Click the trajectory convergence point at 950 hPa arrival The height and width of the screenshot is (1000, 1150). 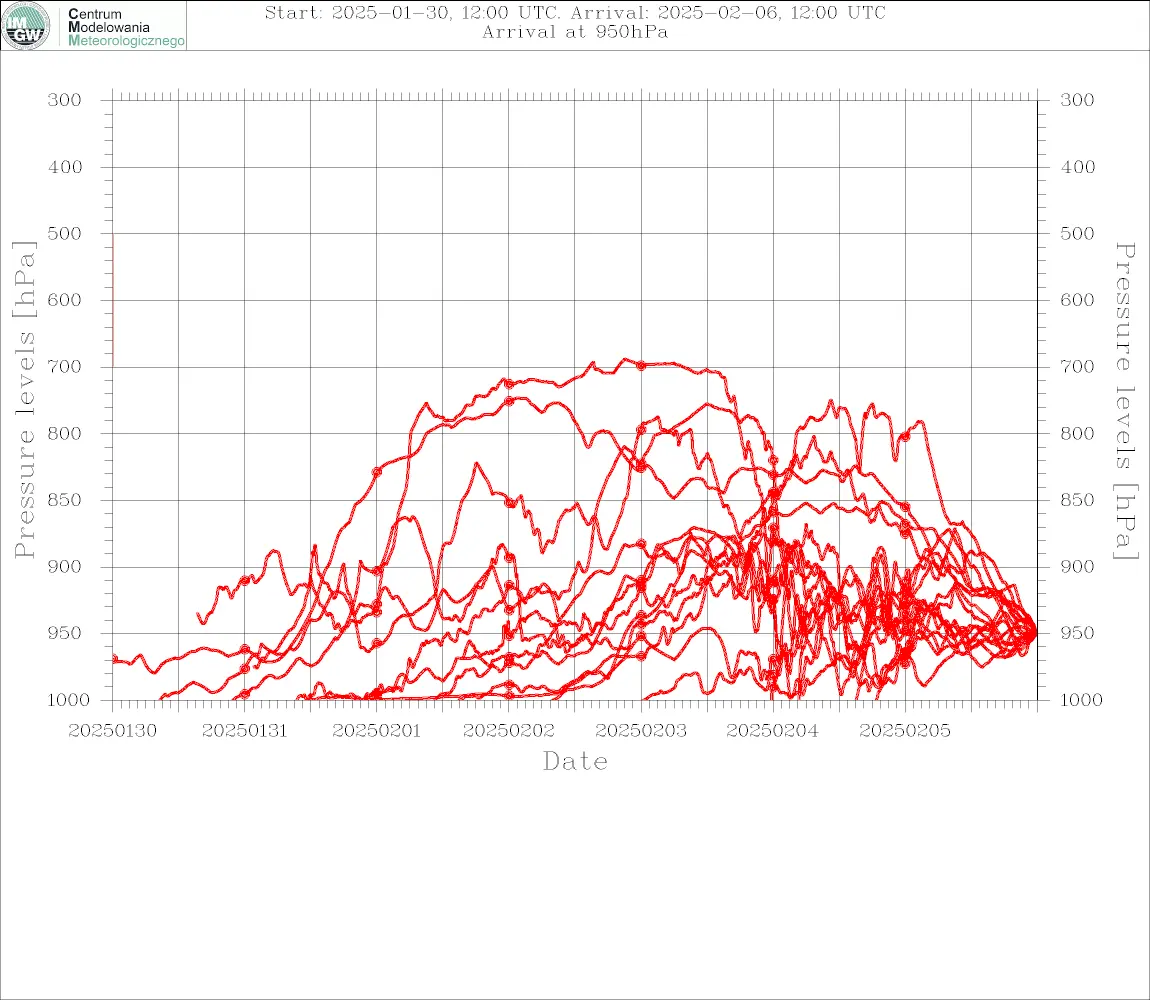tap(1033, 631)
